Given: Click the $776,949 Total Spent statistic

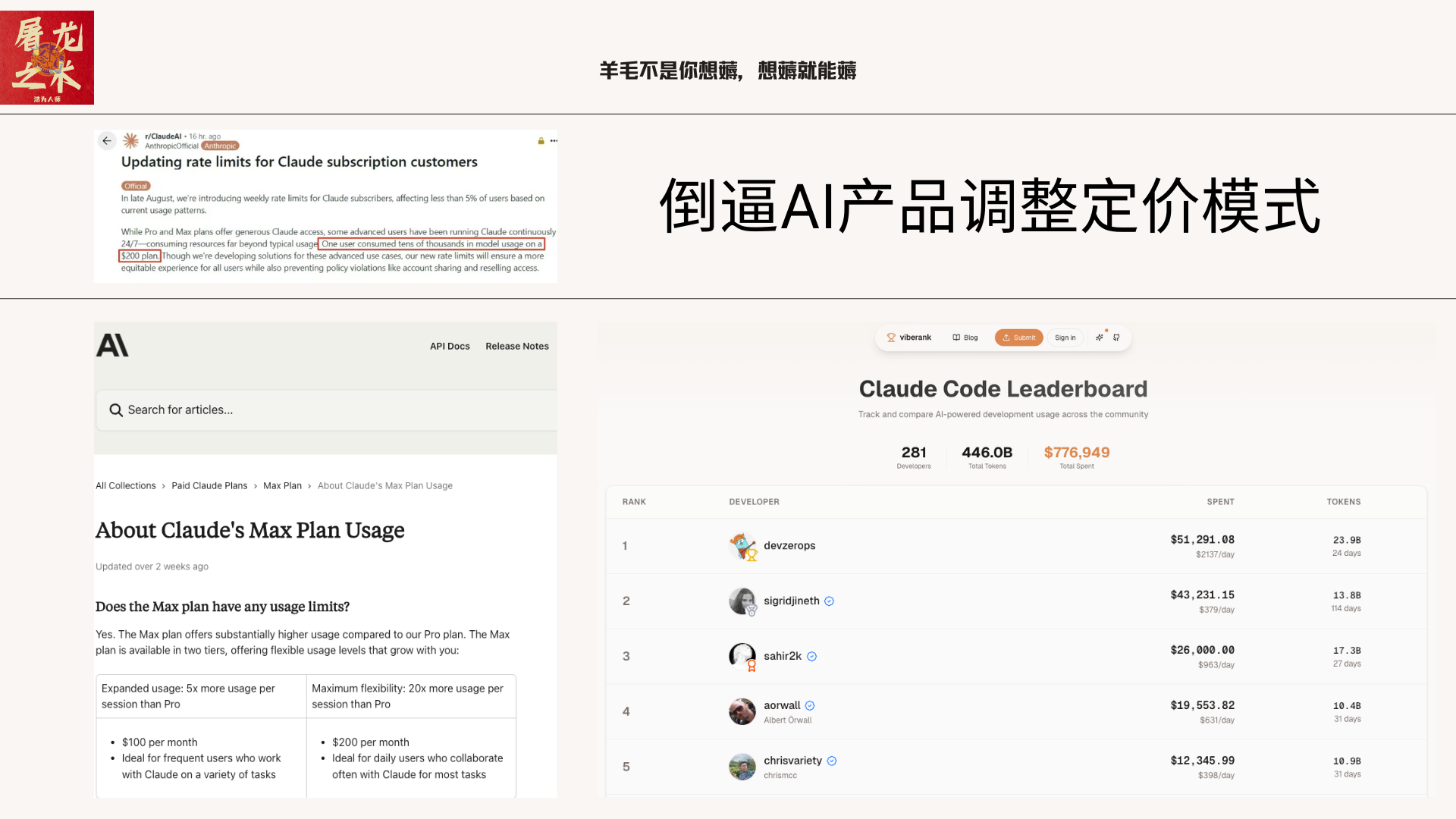Looking at the screenshot, I should pyautogui.click(x=1077, y=457).
